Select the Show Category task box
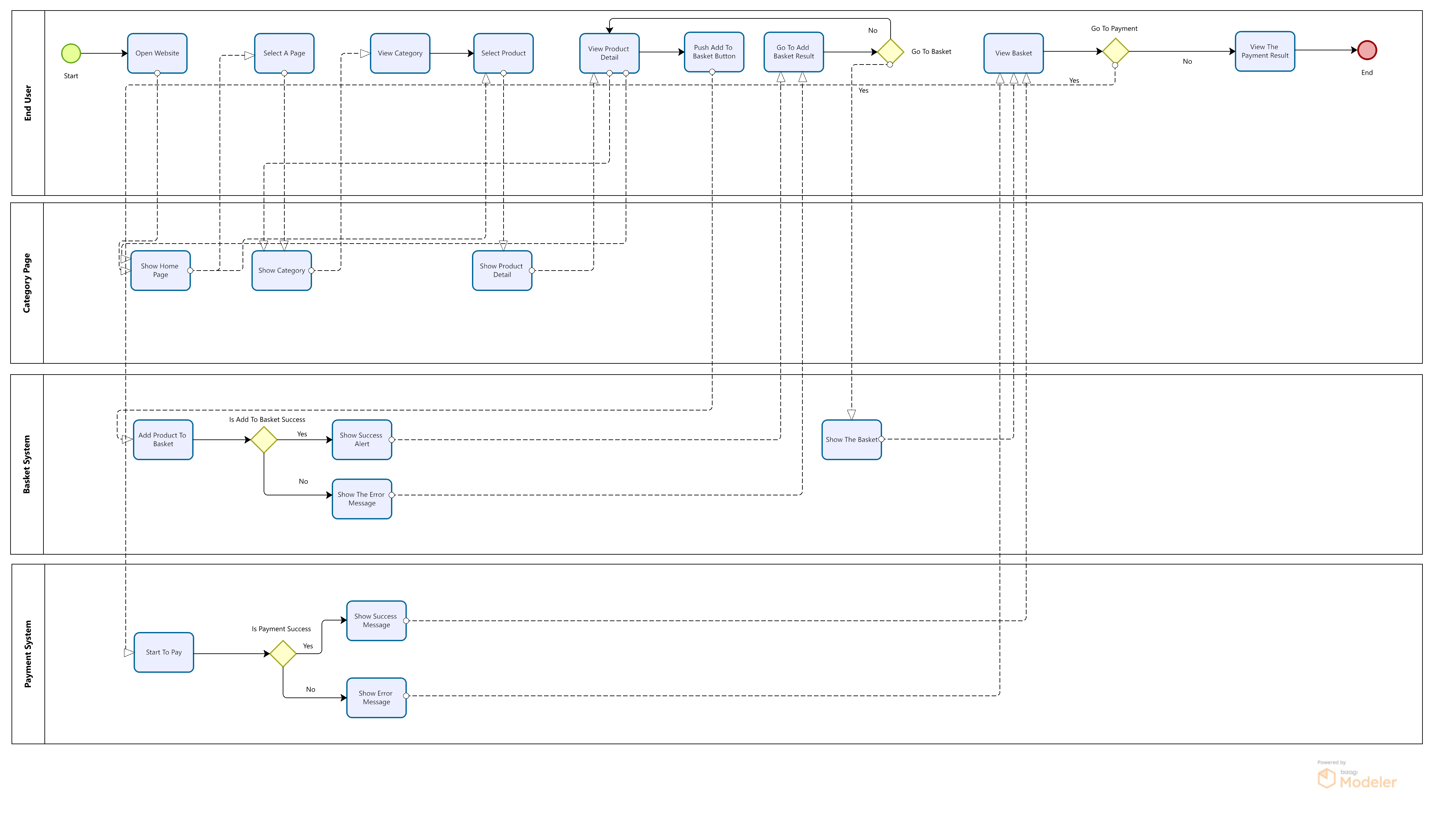Screen dimensions: 1433x840 click(281, 271)
